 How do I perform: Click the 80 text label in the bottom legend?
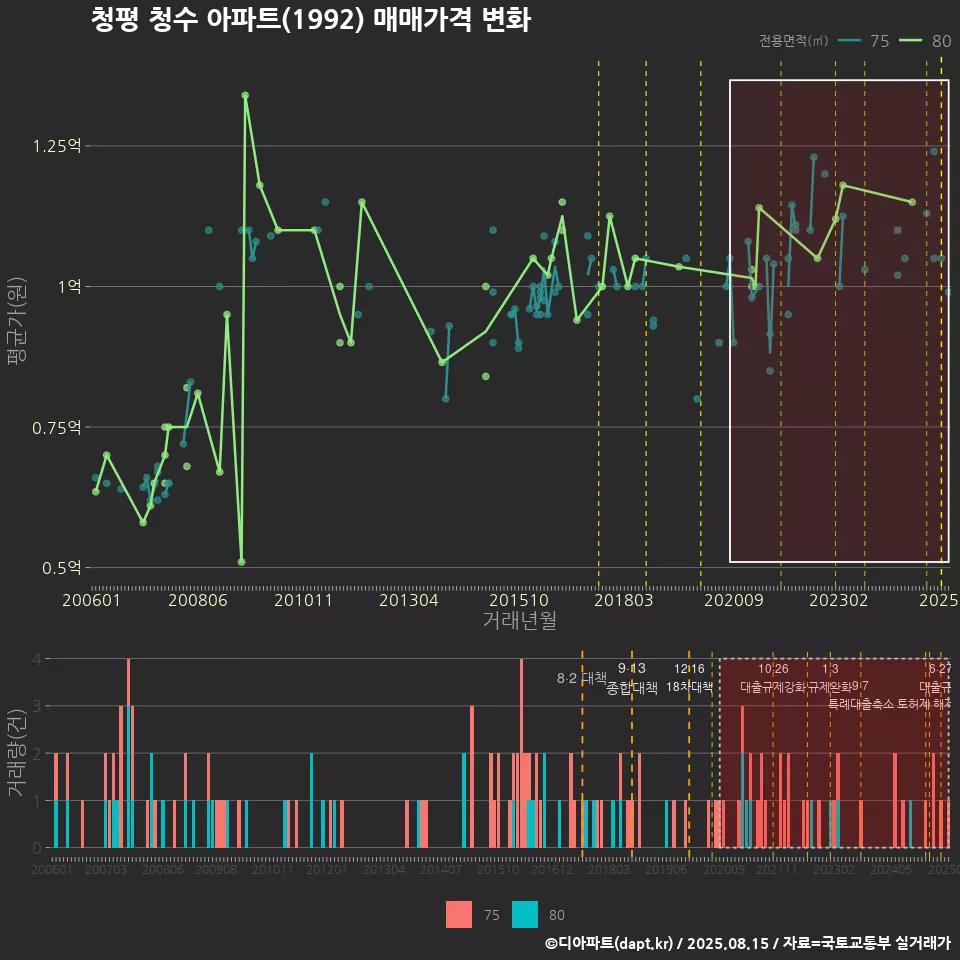pos(557,915)
